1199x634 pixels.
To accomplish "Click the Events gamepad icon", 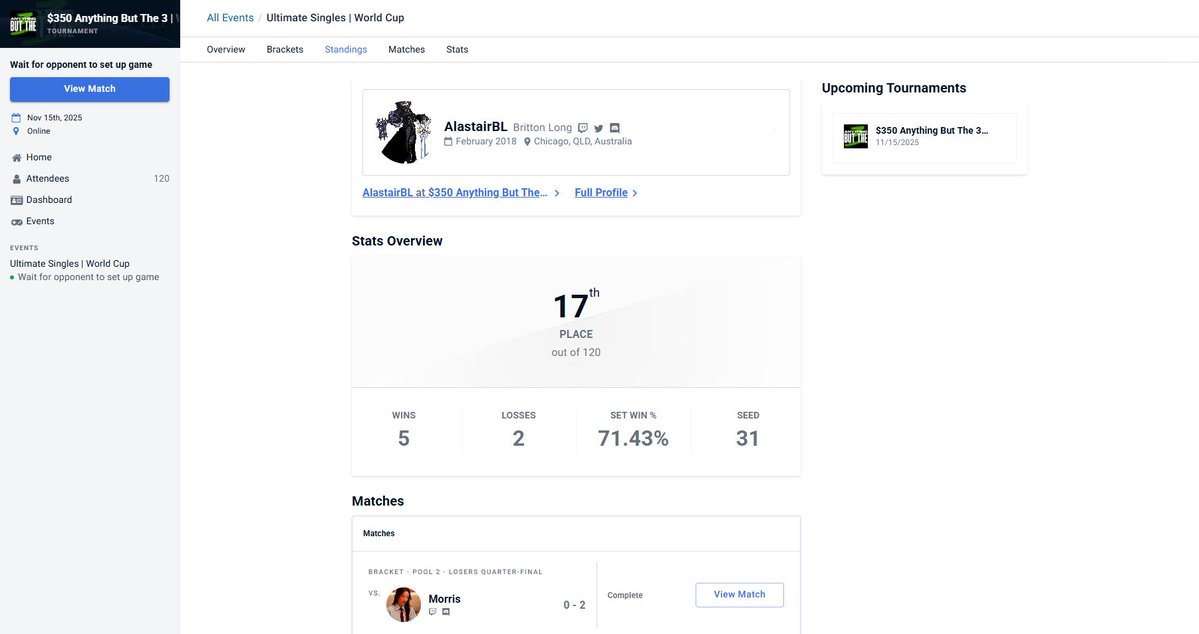I will [x=16, y=222].
